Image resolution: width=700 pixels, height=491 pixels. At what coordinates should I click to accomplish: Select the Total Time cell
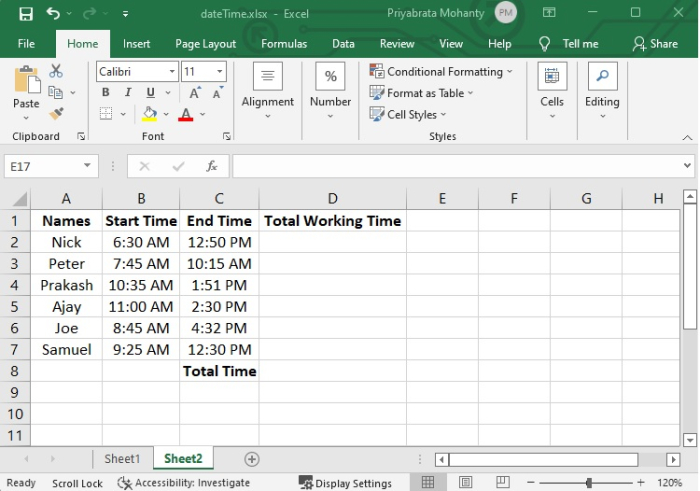(x=219, y=371)
